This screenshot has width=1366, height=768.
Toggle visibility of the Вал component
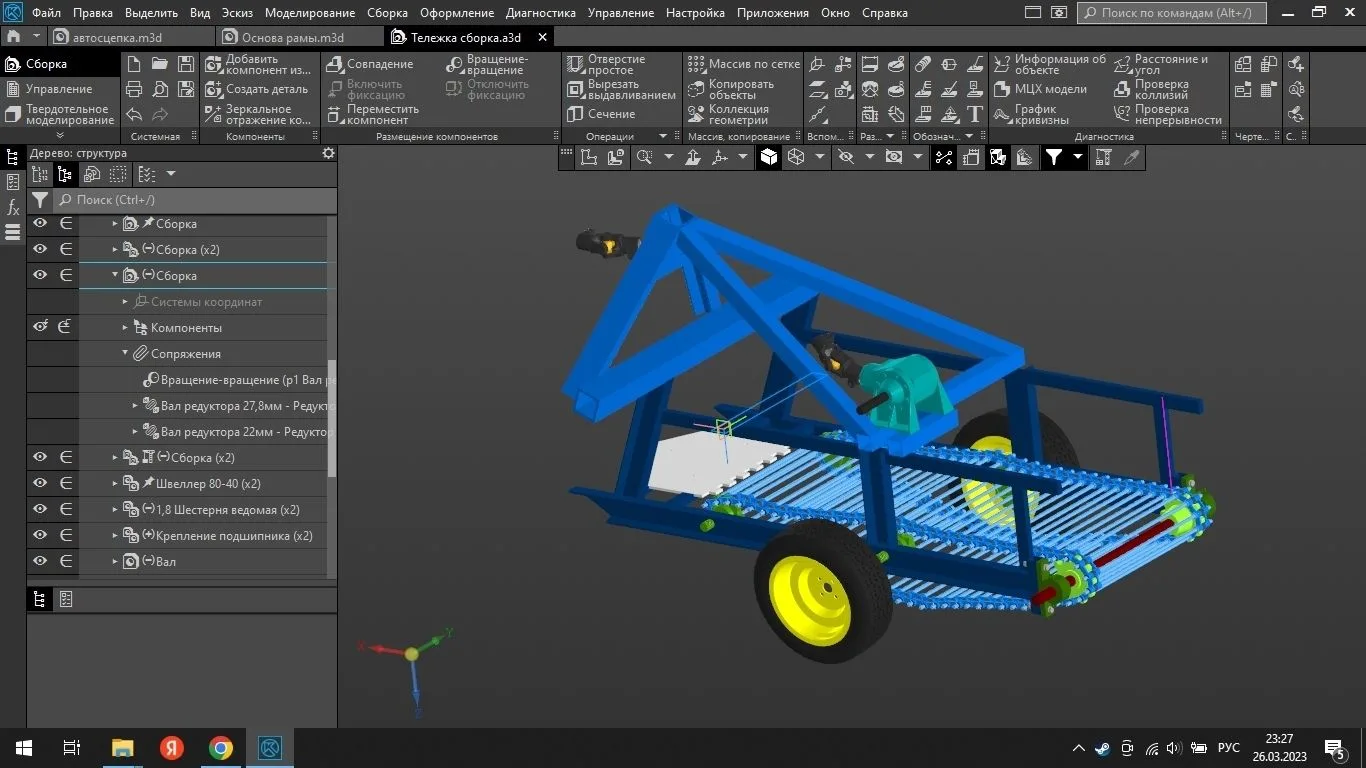coord(40,561)
